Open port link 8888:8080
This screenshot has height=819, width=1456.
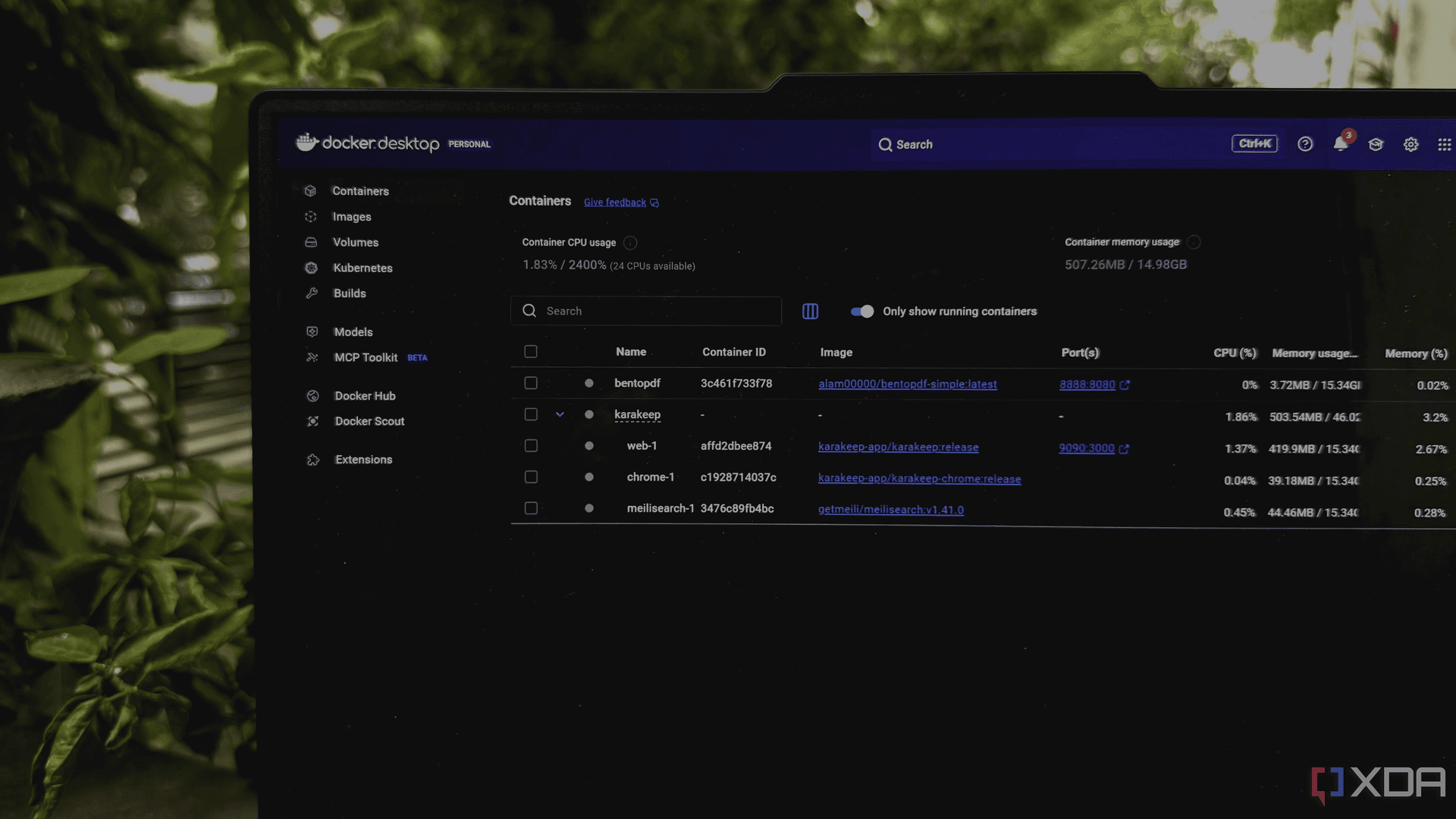pyautogui.click(x=1087, y=384)
